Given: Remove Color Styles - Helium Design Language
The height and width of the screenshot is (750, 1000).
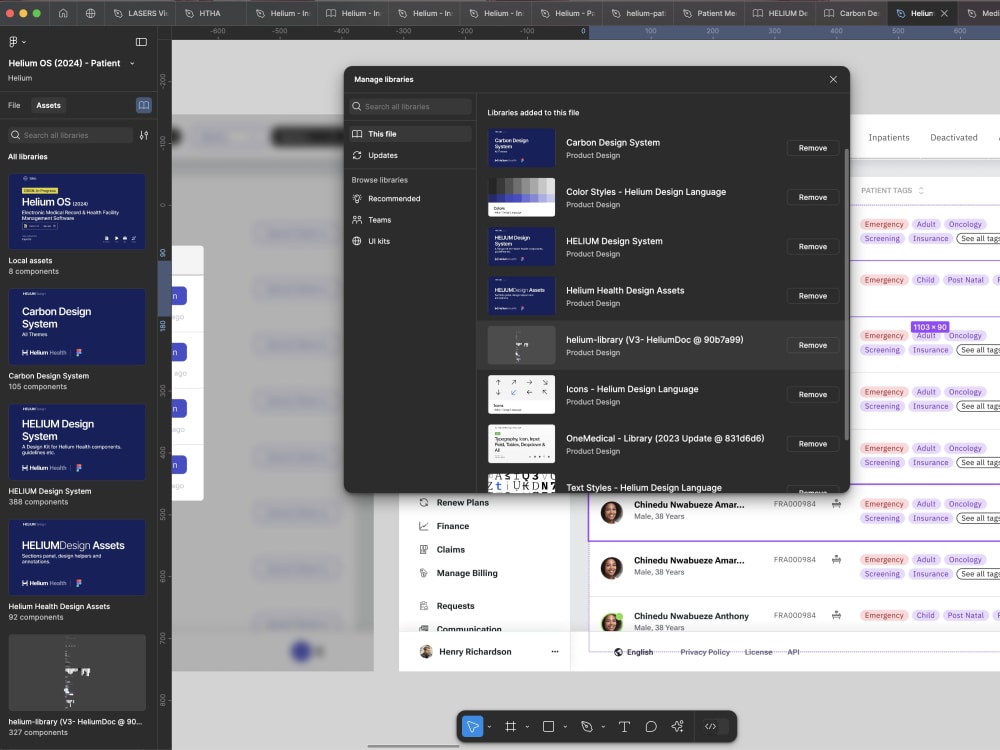Looking at the screenshot, I should tap(812, 197).
